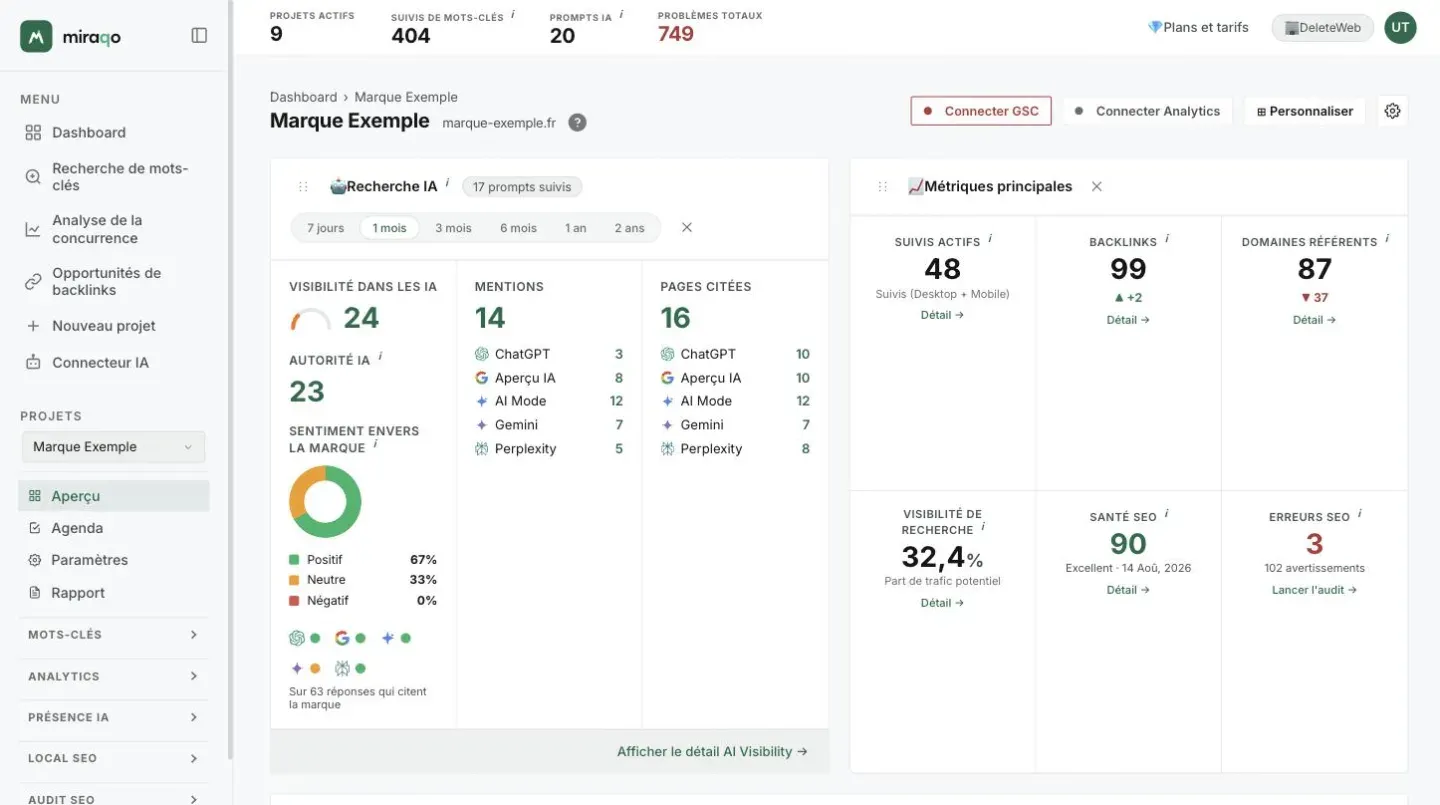Click the info icon next to Autorité IA

coord(381,357)
